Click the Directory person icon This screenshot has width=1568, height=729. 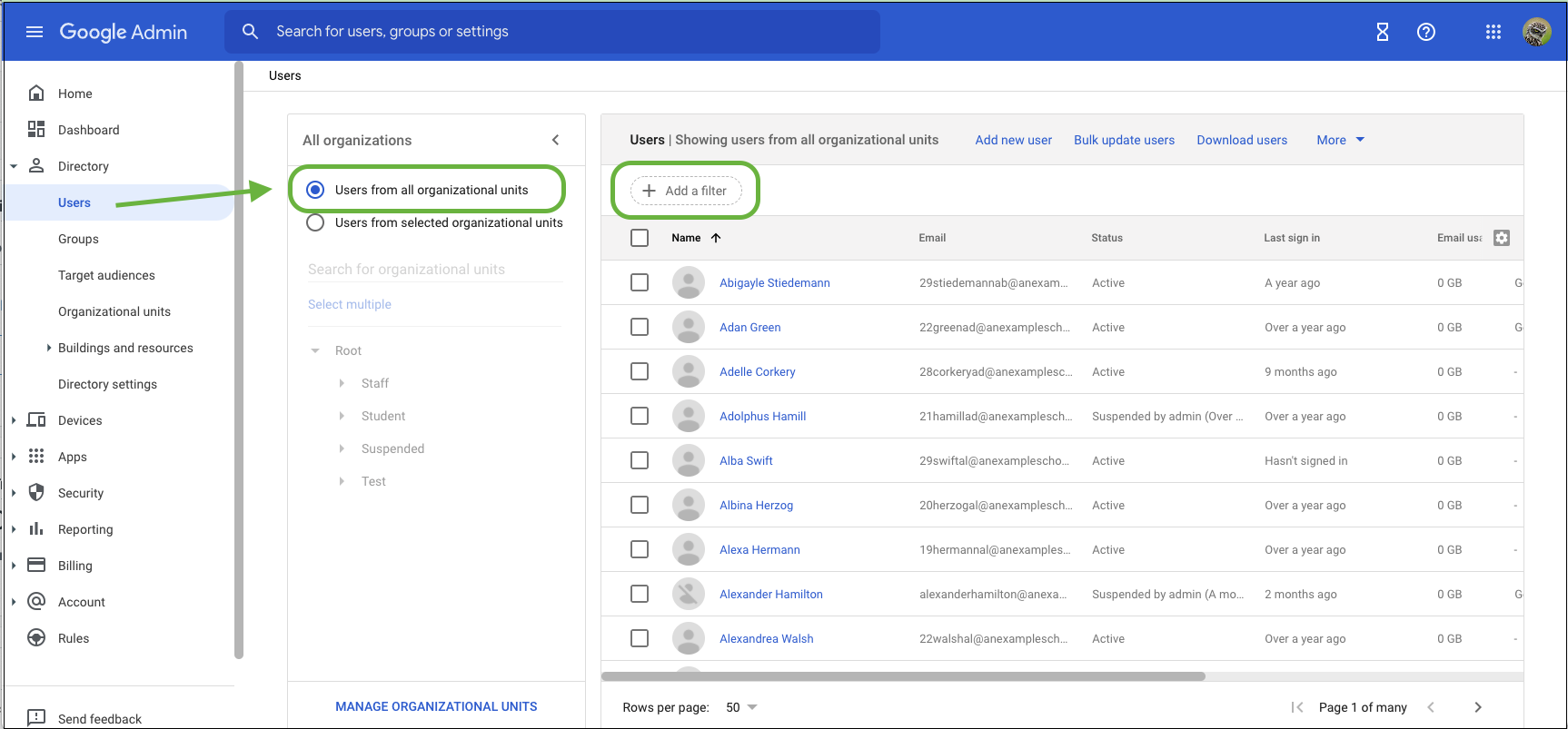pos(36,165)
